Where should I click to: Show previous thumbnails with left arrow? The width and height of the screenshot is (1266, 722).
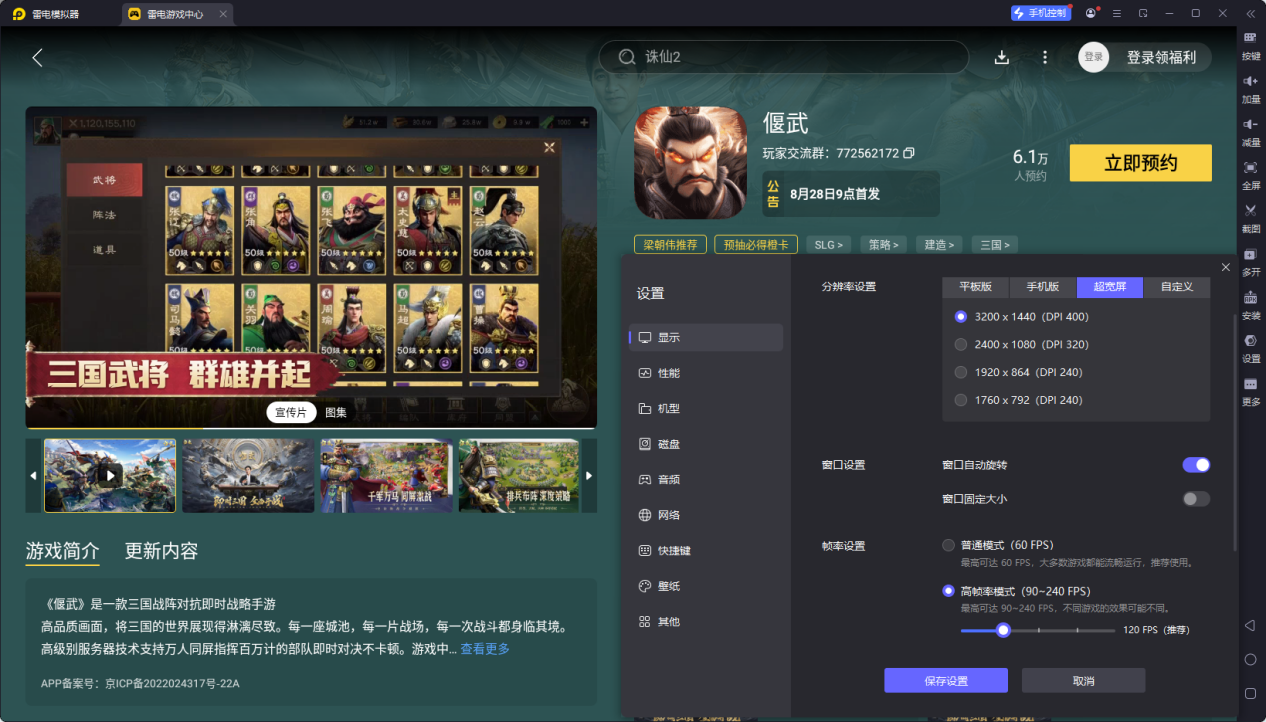[33, 476]
